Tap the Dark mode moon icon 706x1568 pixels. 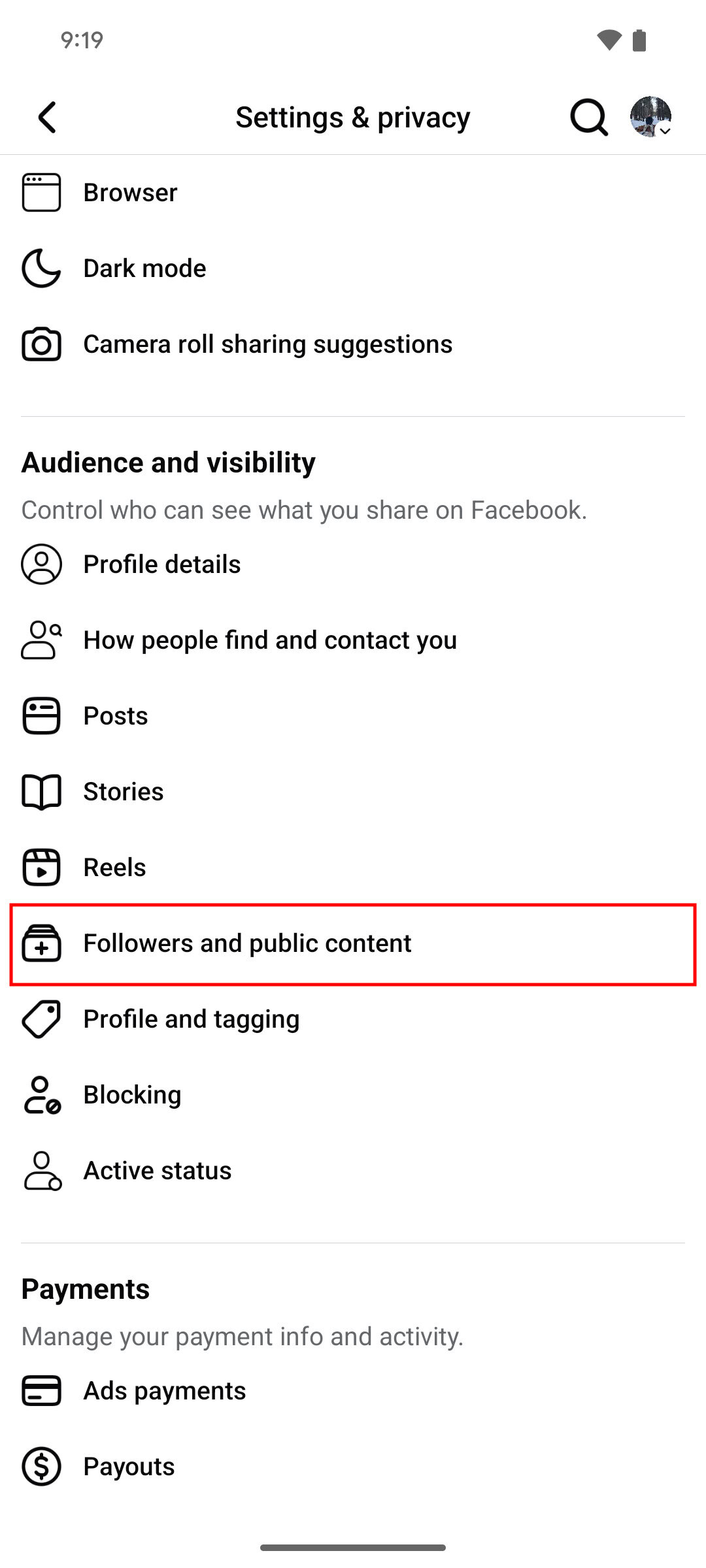(x=41, y=269)
